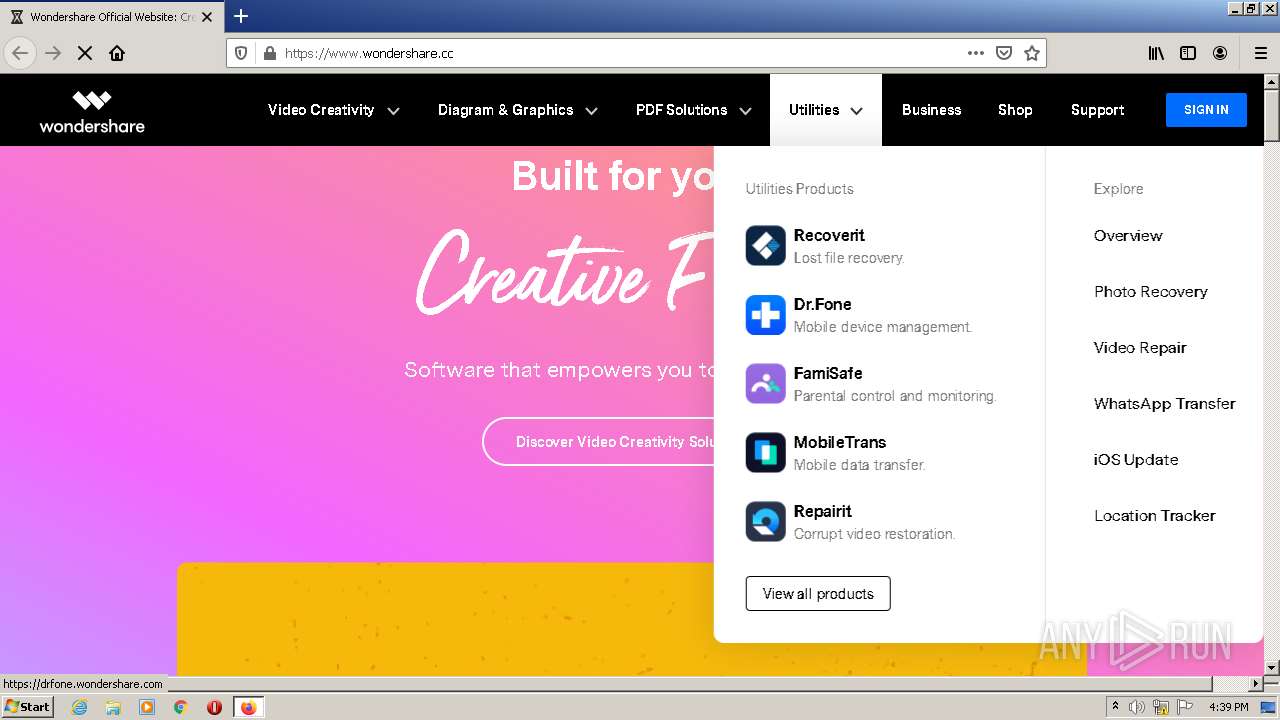Screen dimensions: 1280x720
Task: Click View all products button
Action: 818,594
